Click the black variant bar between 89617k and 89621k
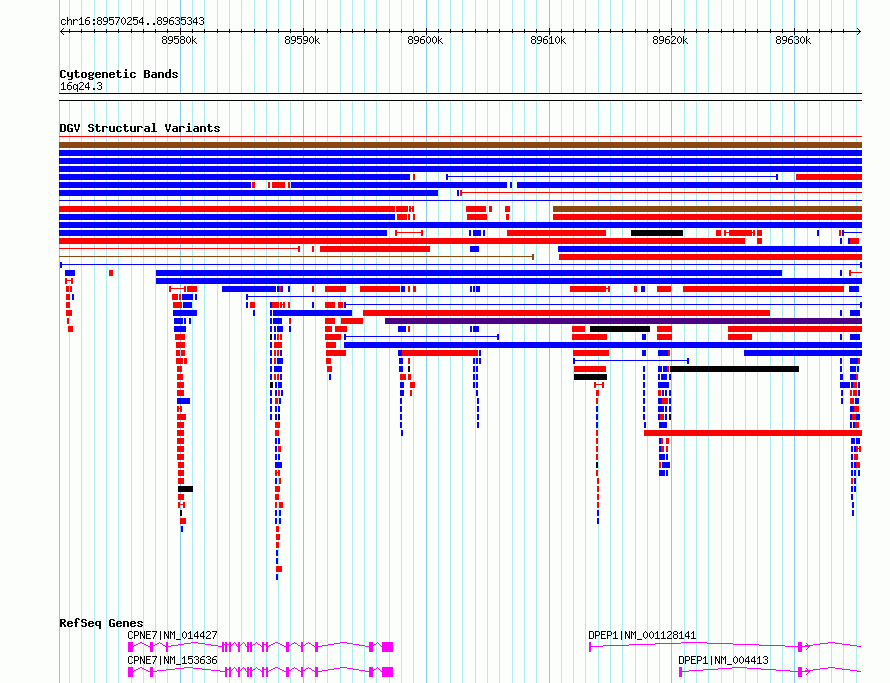This screenshot has height=683, width=890. point(657,233)
